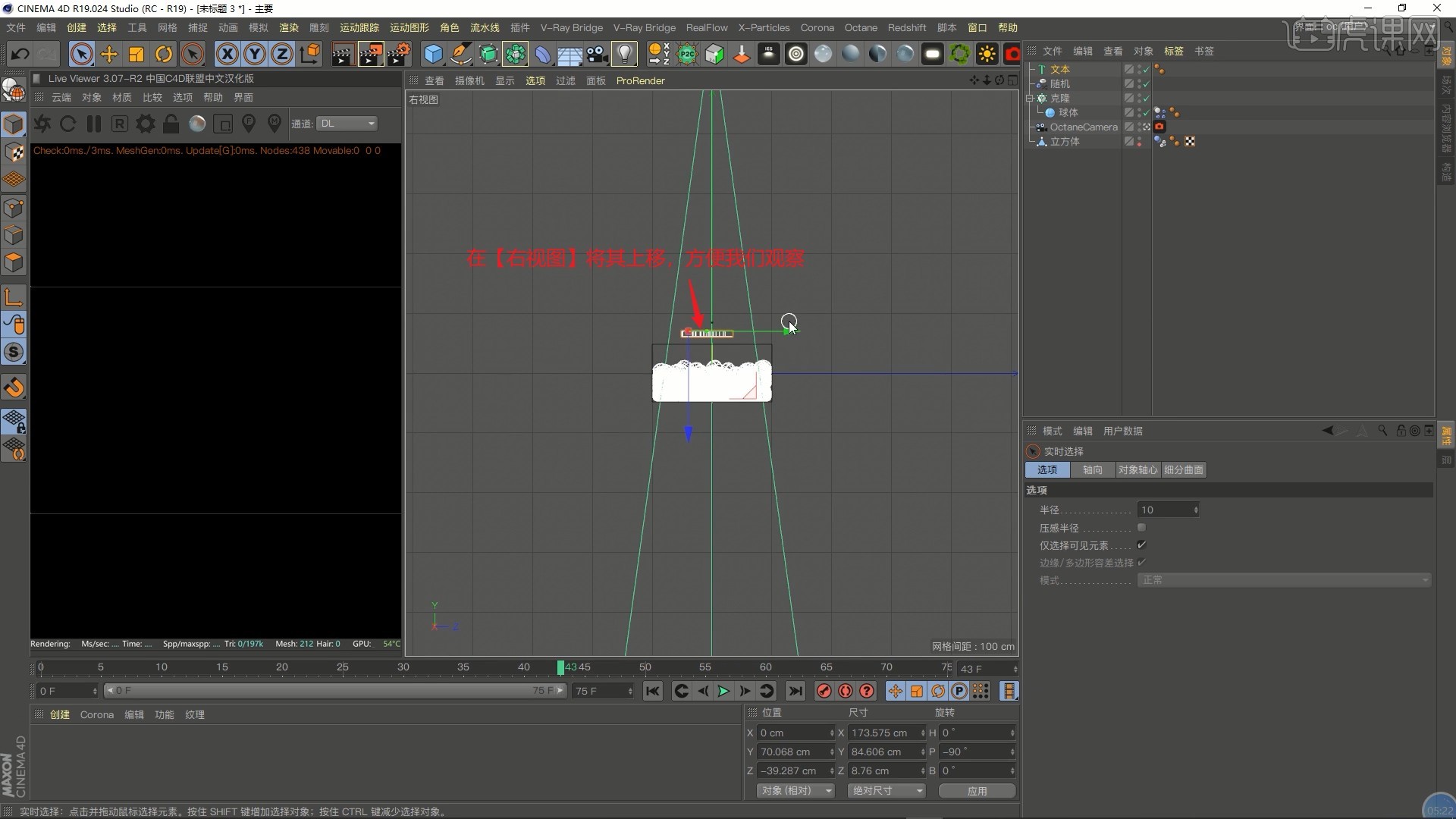Open the 通道 DL dropdown
This screenshot has width=1456, height=819.
click(347, 124)
